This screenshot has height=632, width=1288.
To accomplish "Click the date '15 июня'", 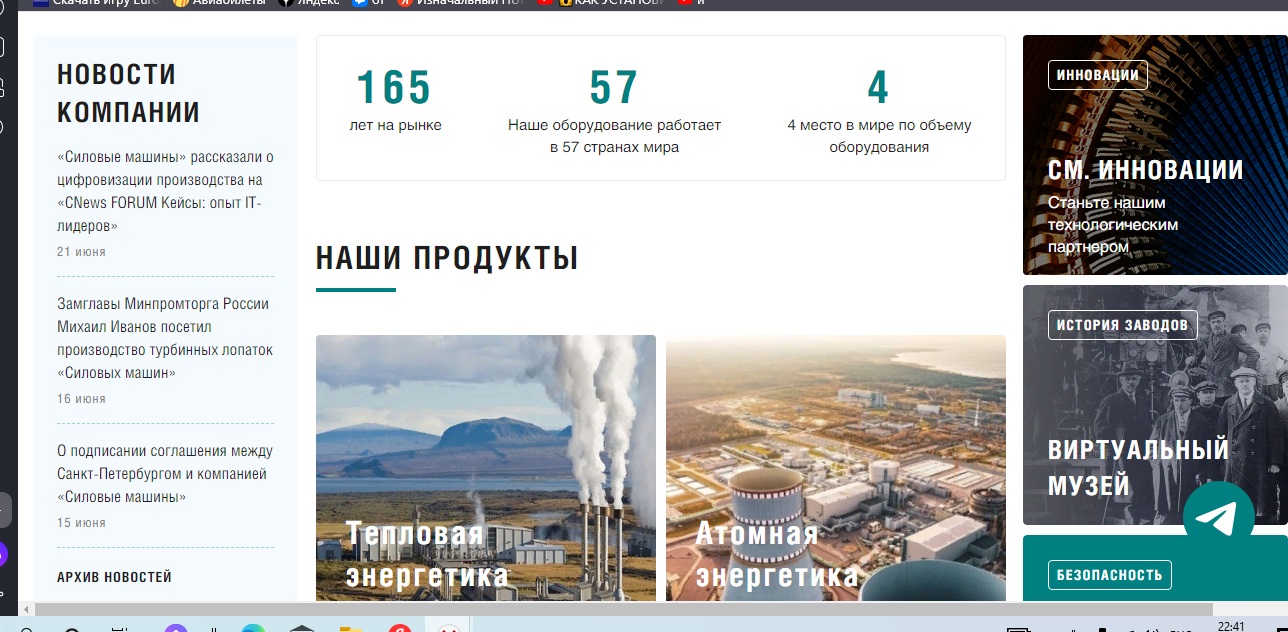I will tap(81, 523).
